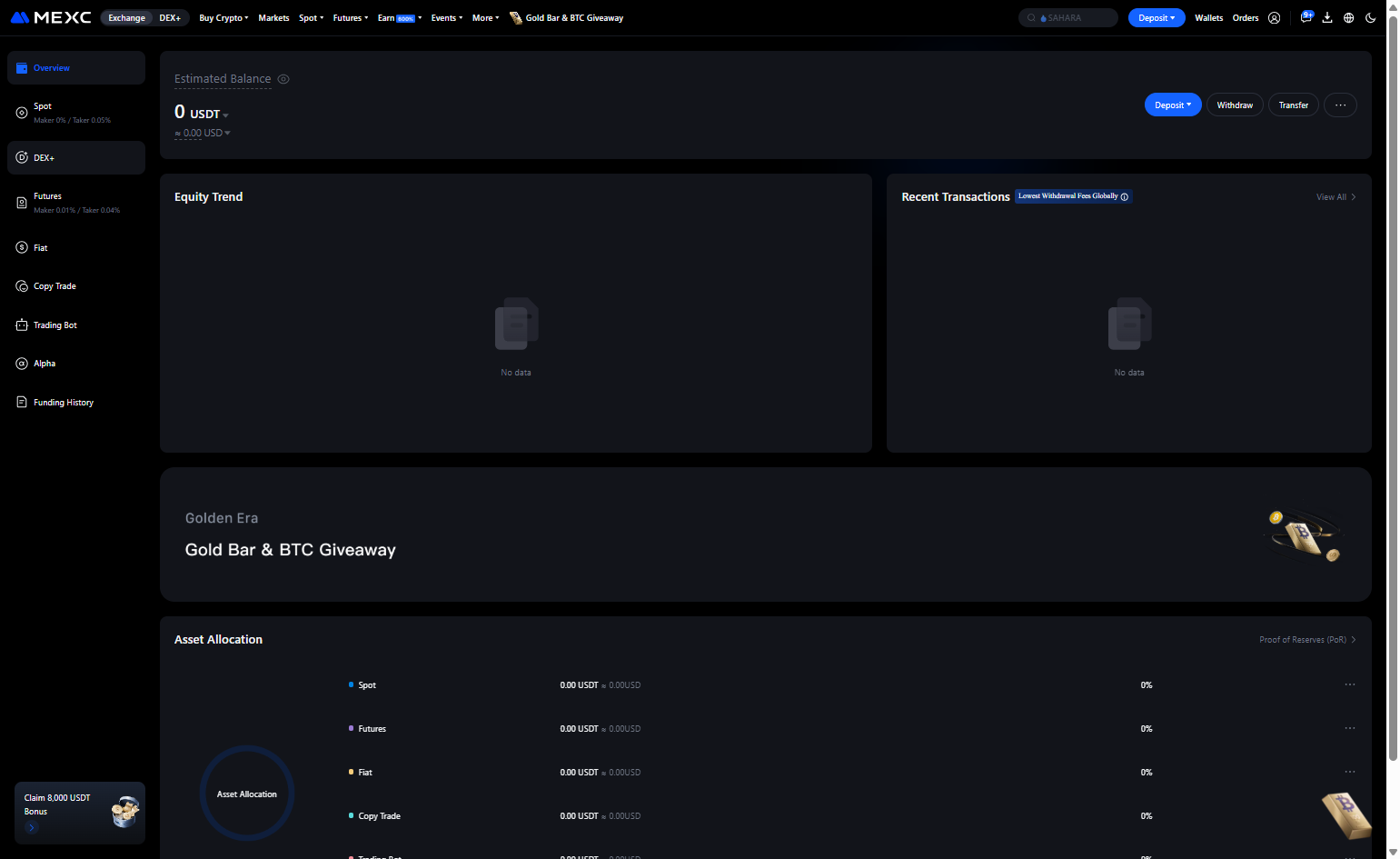Click the Futures sidebar icon

tap(22, 203)
